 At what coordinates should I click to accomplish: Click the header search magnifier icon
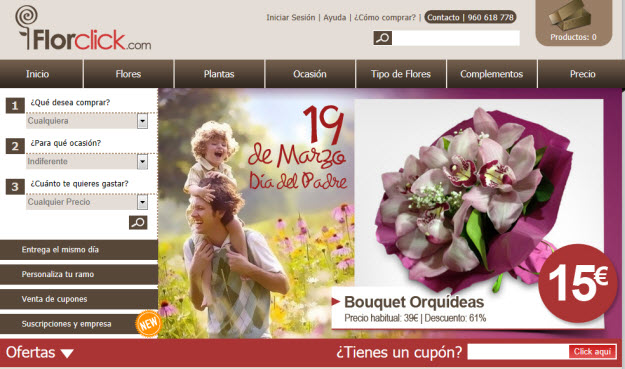pos(383,38)
